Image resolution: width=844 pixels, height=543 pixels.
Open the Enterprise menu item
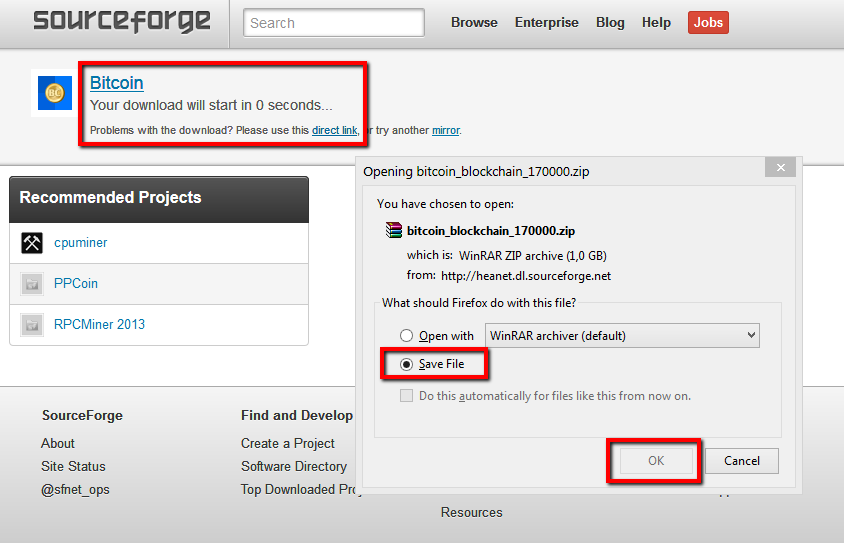coord(546,22)
